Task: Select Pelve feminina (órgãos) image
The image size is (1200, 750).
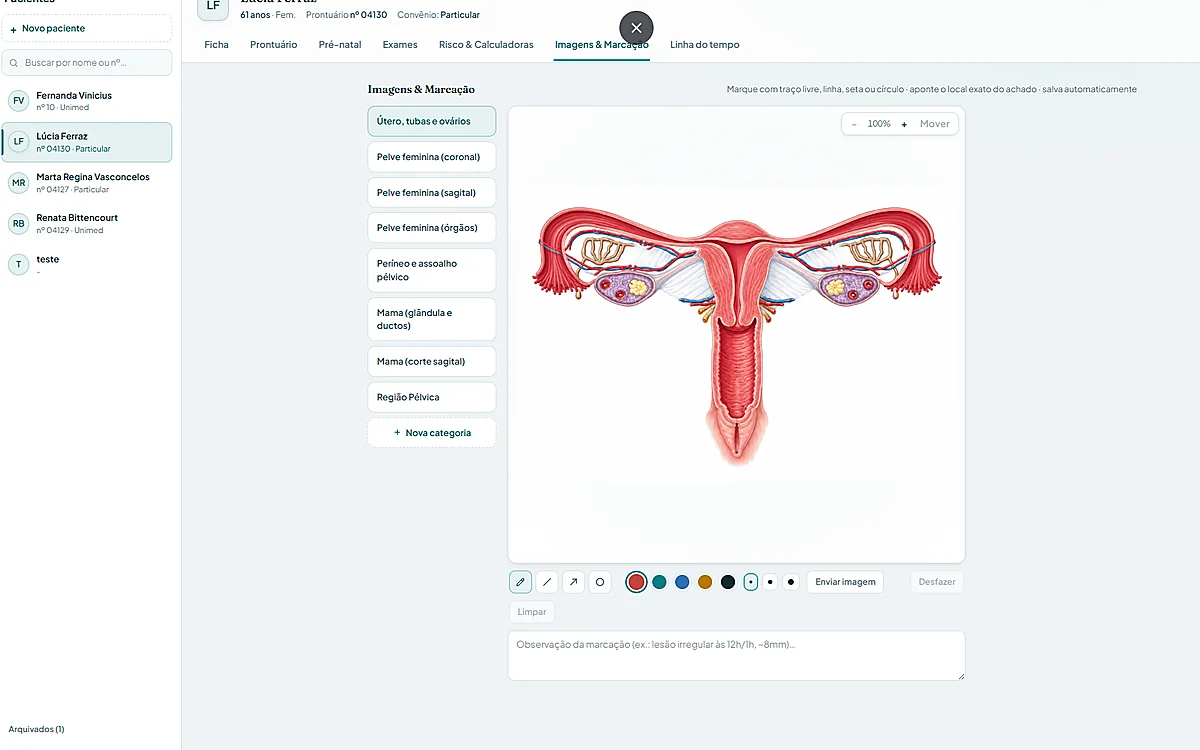Action: click(432, 228)
